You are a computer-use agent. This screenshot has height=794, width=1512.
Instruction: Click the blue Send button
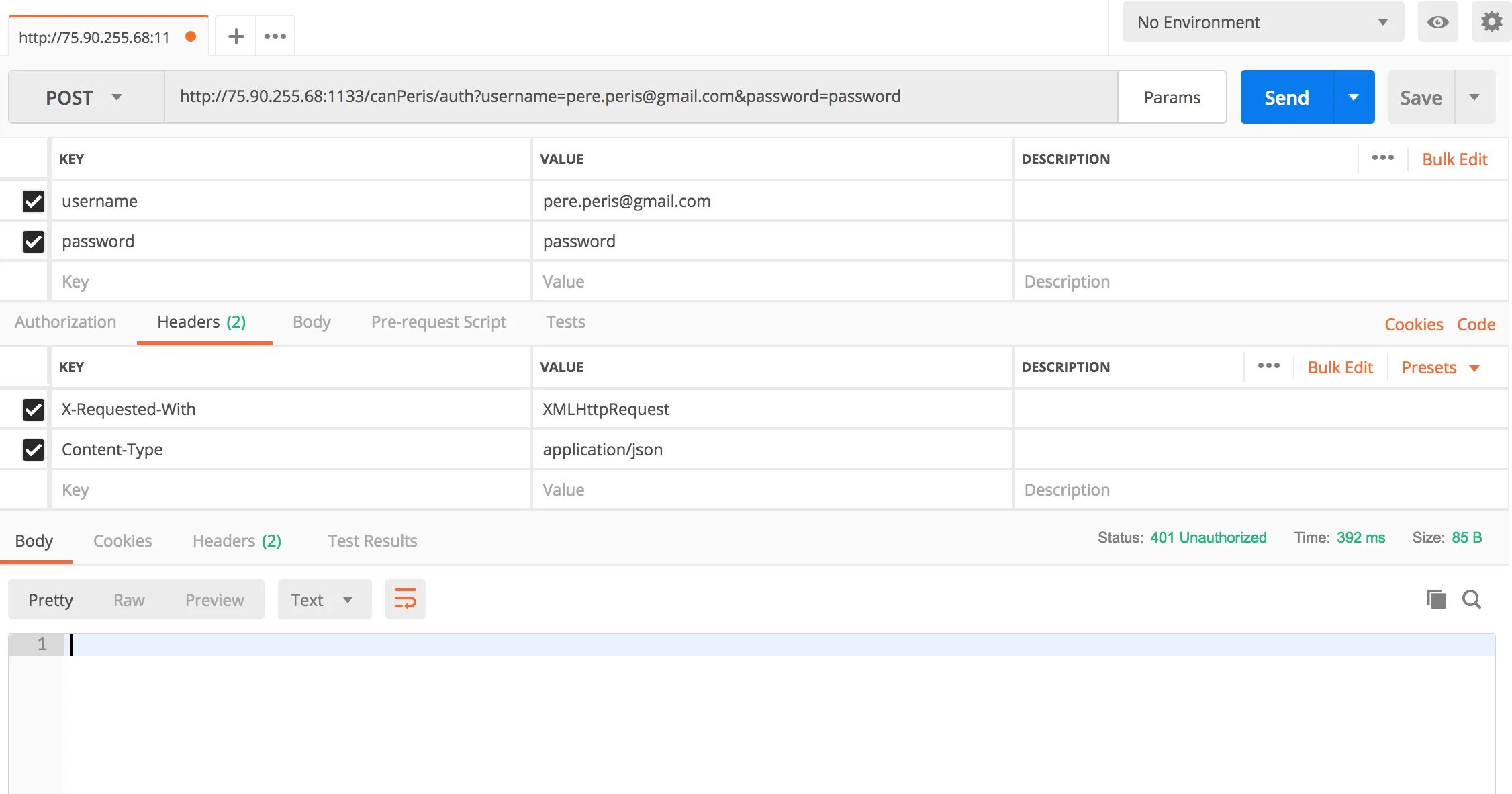[x=1286, y=97]
